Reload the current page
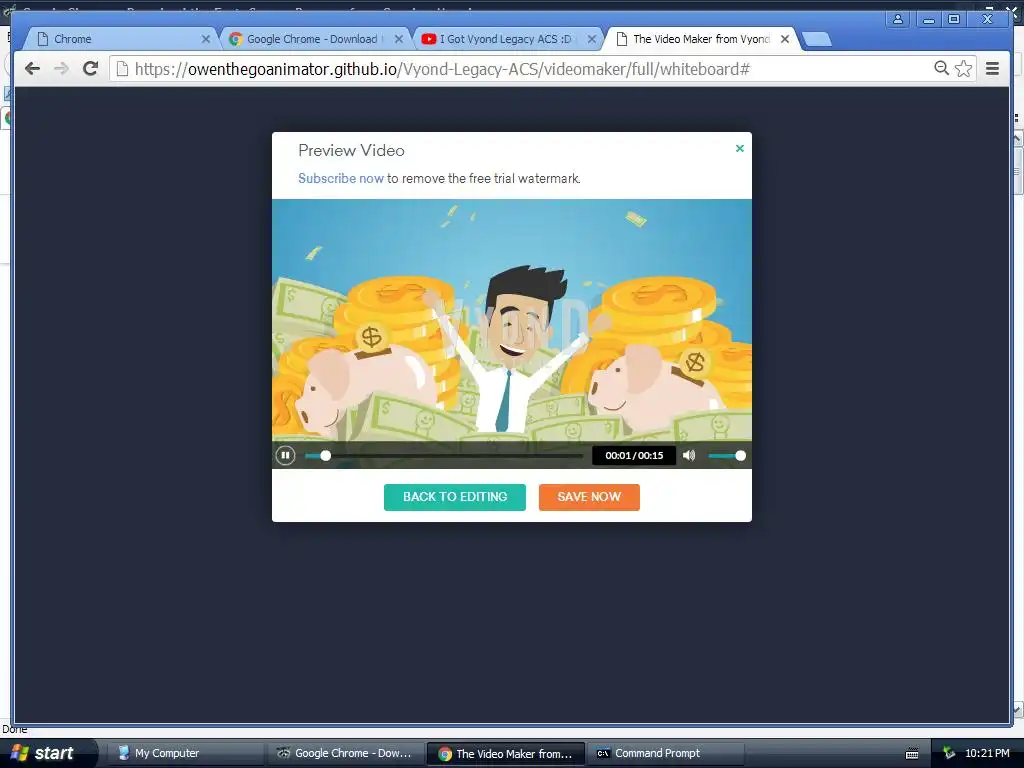1024x768 pixels. coord(90,69)
